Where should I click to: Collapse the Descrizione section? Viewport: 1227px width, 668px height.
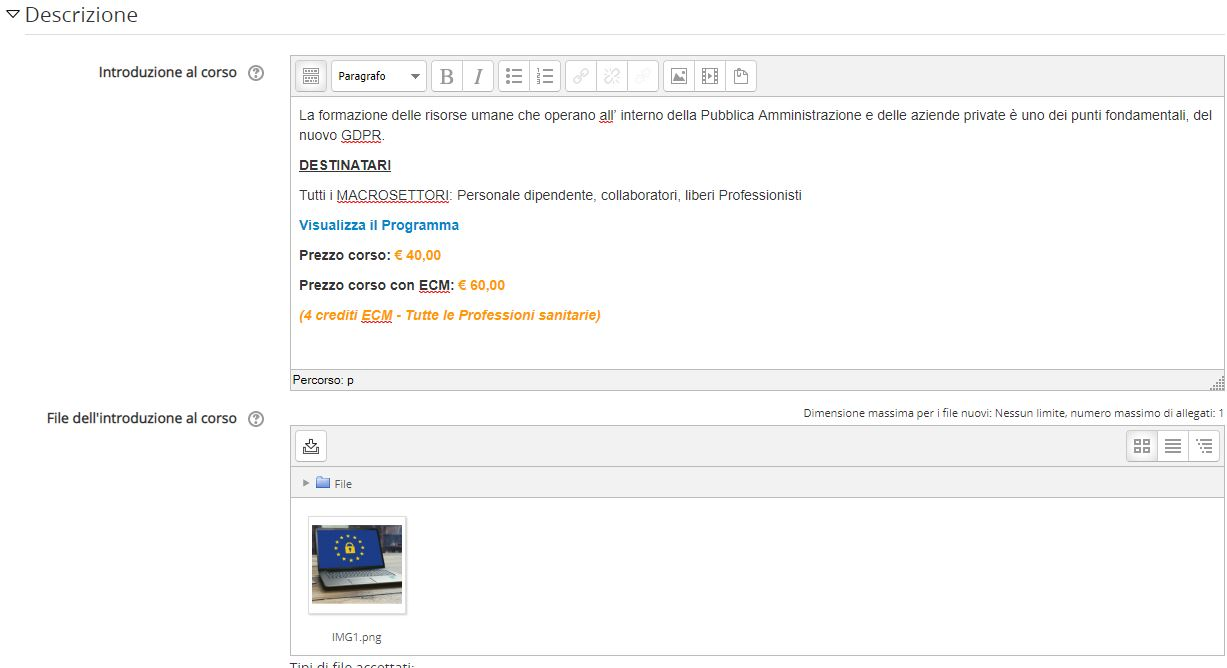(13, 15)
